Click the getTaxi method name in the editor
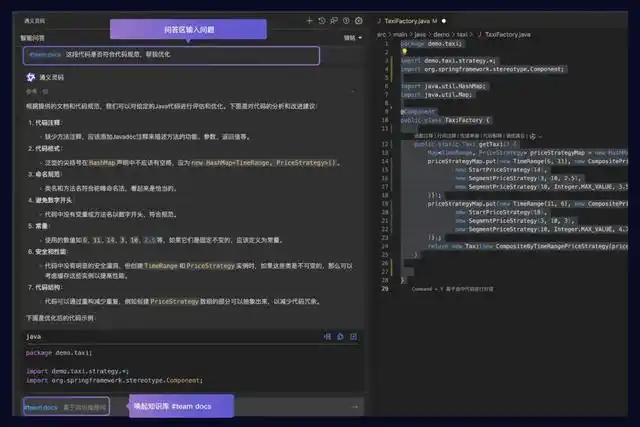The image size is (640, 427). (491, 145)
